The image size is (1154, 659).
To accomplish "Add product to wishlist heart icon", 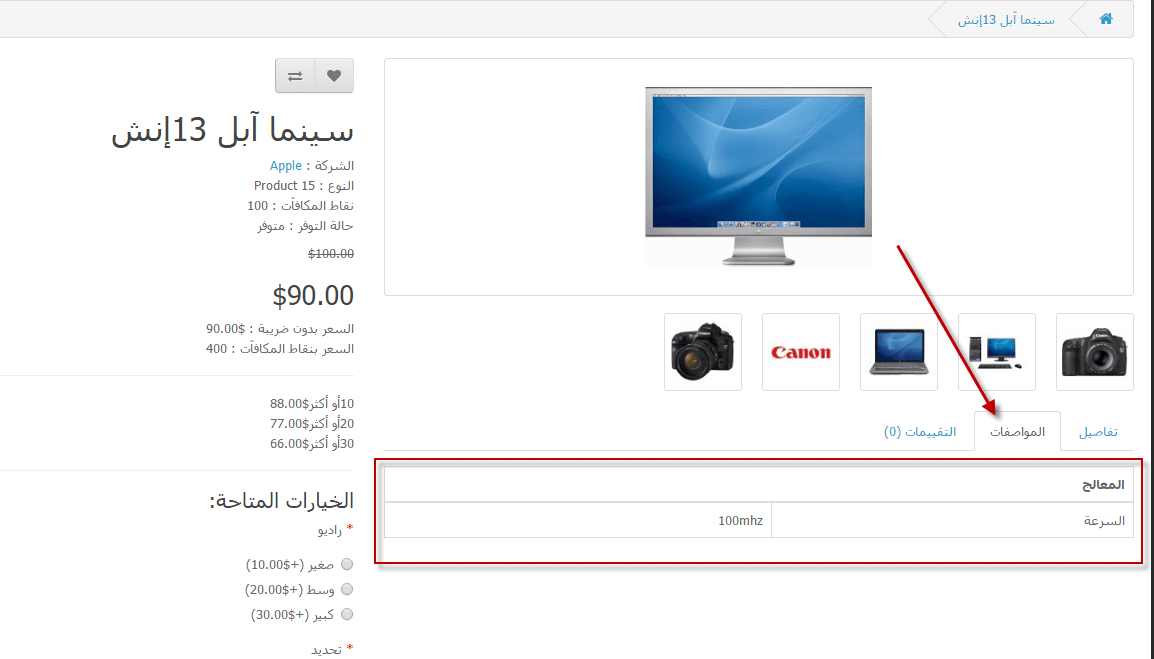I will click(x=334, y=76).
